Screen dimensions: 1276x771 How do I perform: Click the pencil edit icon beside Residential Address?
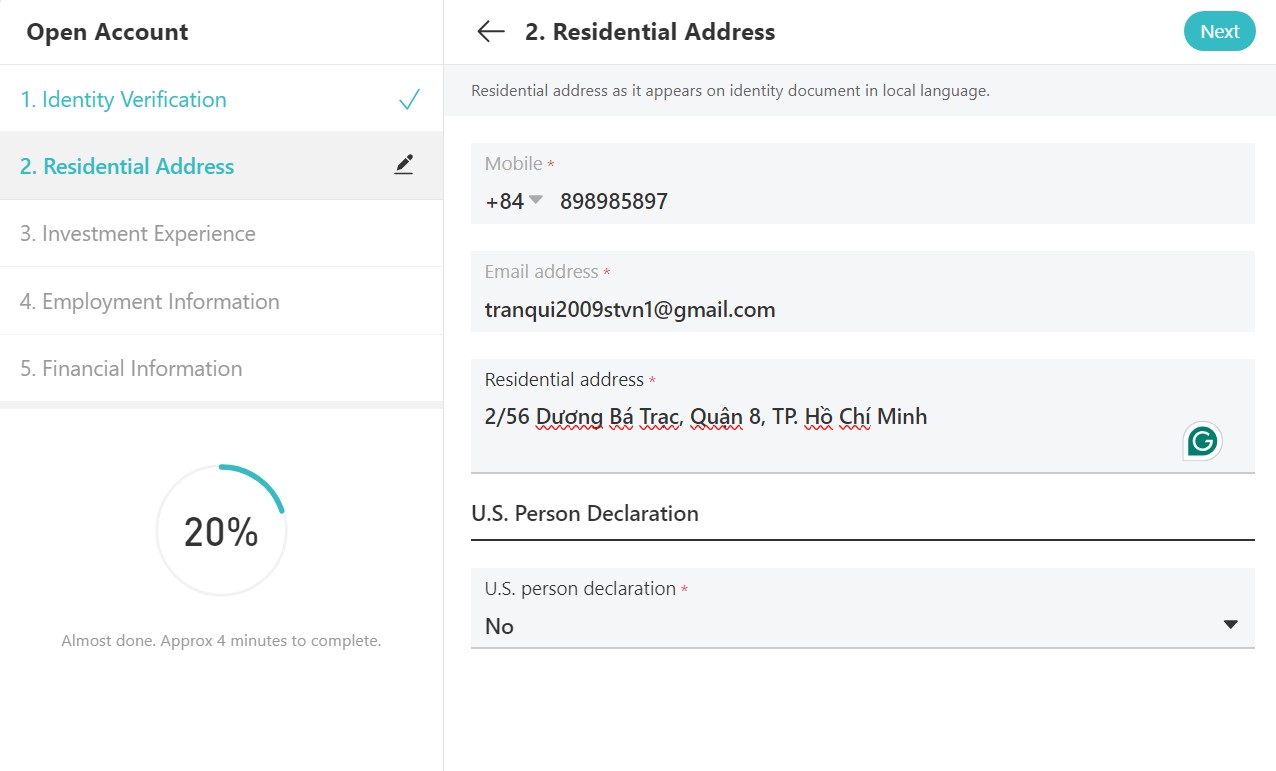[403, 166]
